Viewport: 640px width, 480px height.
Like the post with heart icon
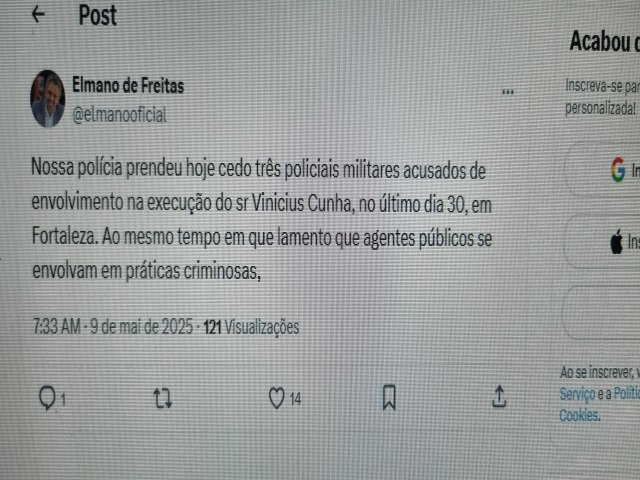(276, 398)
